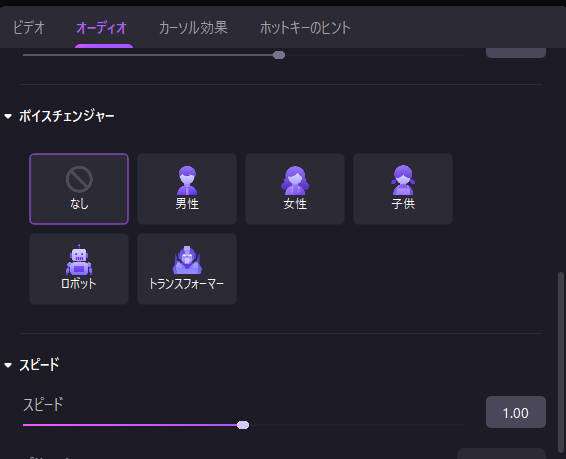The height and width of the screenshot is (459, 566).
Task: Choose the 男性 male voice effect
Action: click(x=187, y=189)
